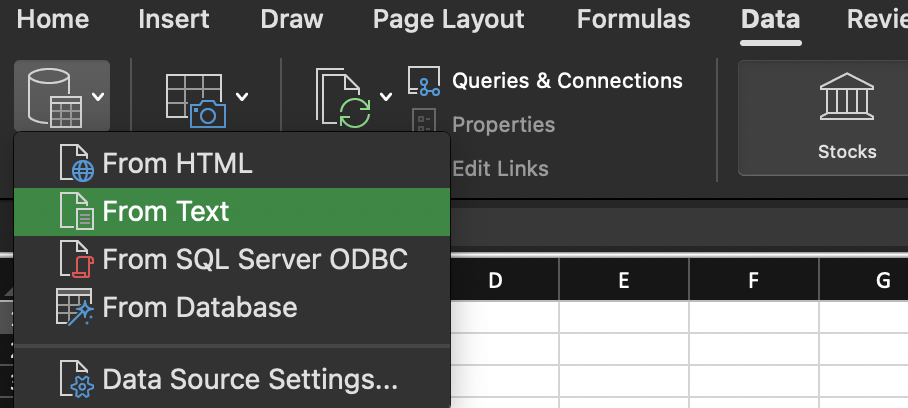Click the Refresh All icon
The image size is (908, 408).
click(x=343, y=97)
